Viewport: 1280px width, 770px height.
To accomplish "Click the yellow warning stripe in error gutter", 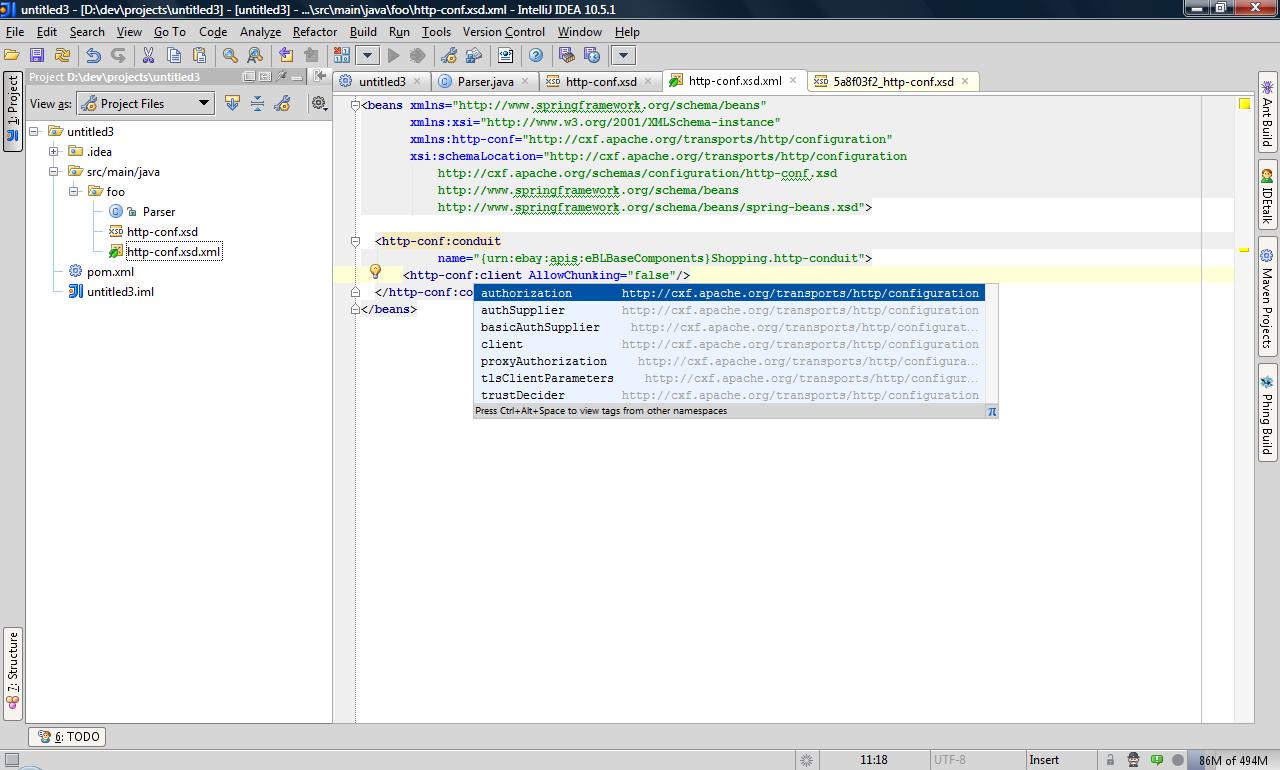I will [1245, 250].
